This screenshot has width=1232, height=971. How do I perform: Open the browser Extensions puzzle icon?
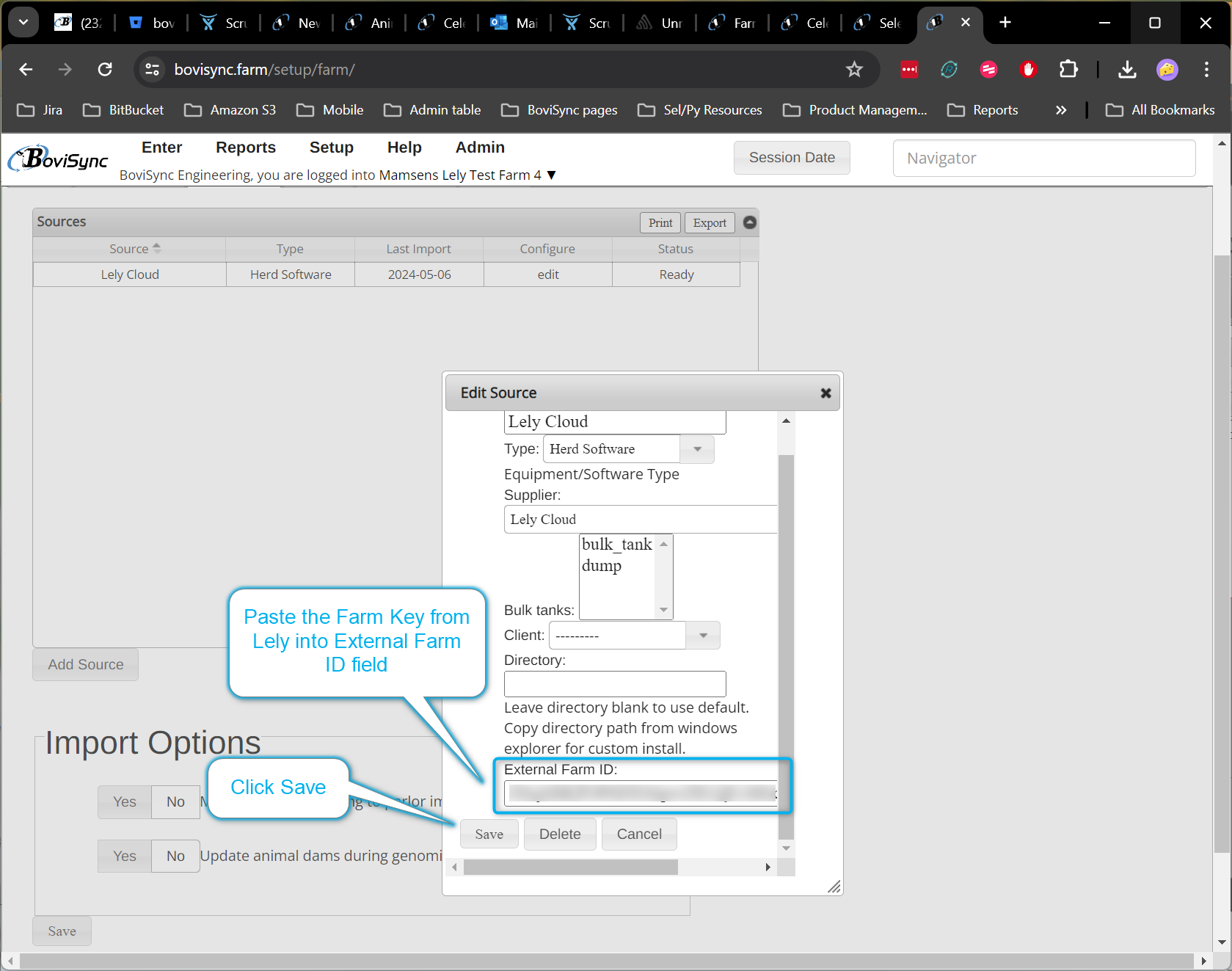click(1068, 70)
